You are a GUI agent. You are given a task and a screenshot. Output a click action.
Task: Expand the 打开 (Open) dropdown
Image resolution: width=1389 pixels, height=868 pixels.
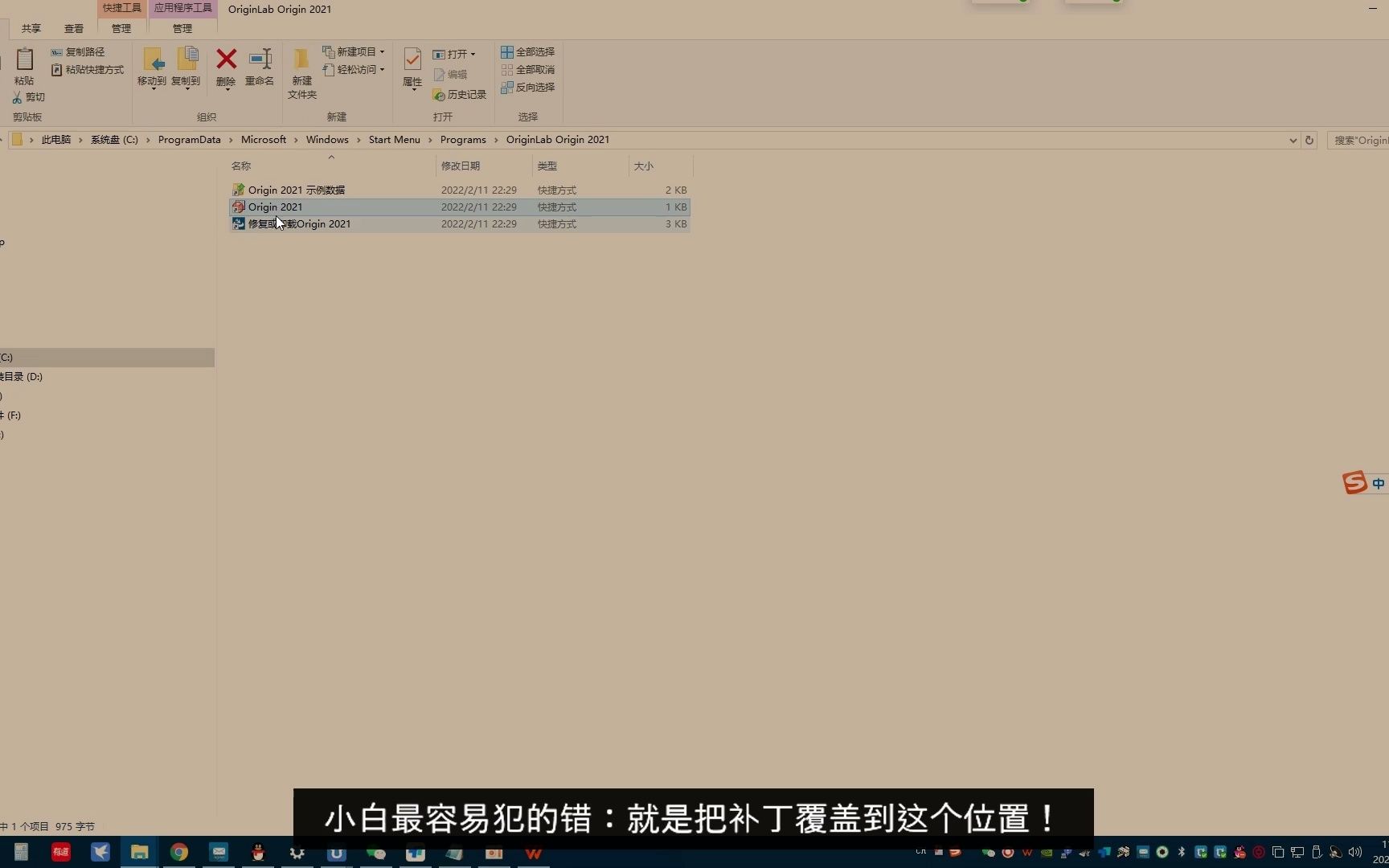(x=473, y=55)
